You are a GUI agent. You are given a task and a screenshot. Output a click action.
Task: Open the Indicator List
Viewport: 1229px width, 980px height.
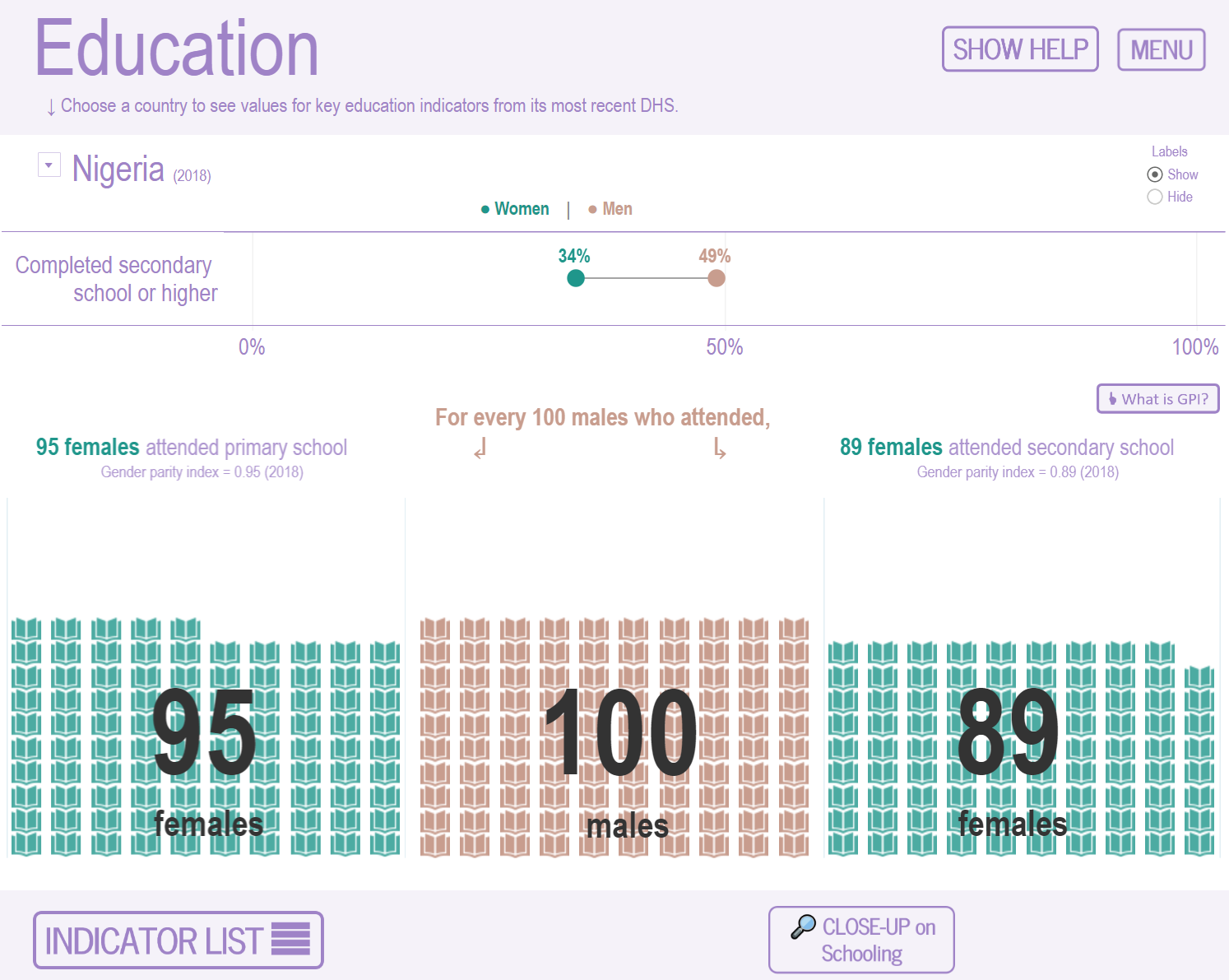coord(178,940)
